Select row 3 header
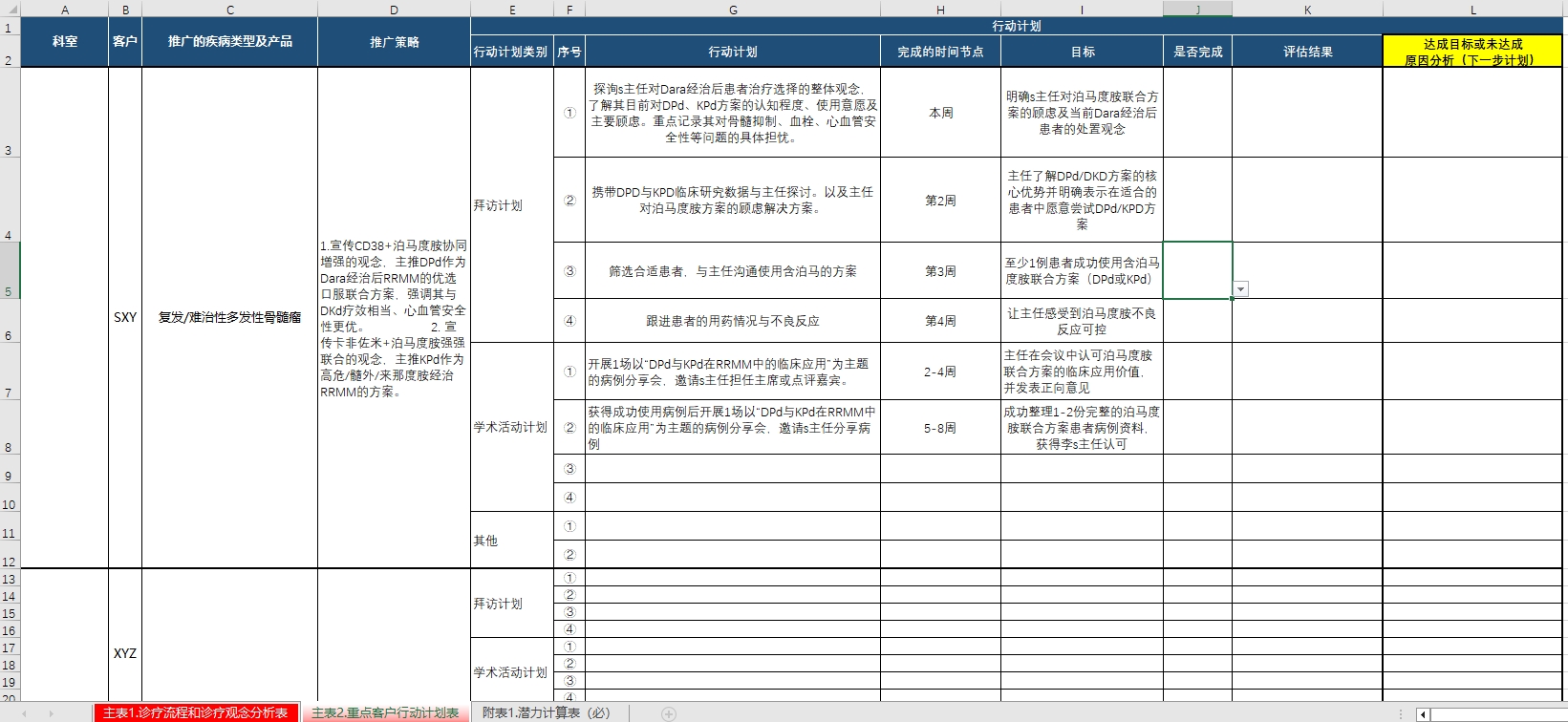1568x722 pixels. pos(10,113)
